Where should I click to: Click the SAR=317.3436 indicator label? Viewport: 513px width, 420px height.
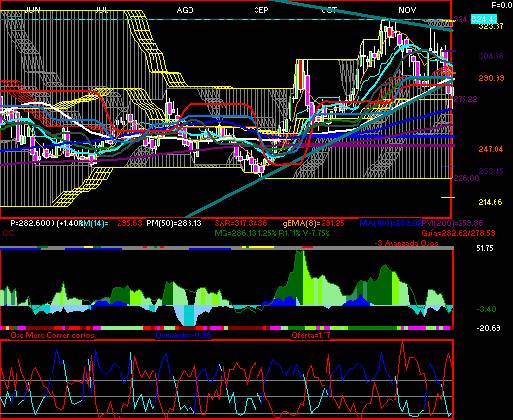pyautogui.click(x=241, y=223)
